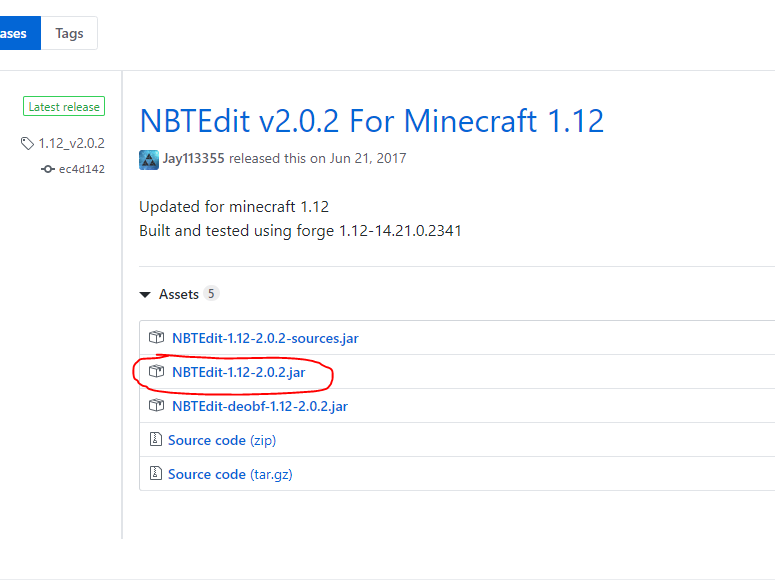Open the 1.12_v2.0.2 tag link
The width and height of the screenshot is (775, 581).
click(72, 143)
